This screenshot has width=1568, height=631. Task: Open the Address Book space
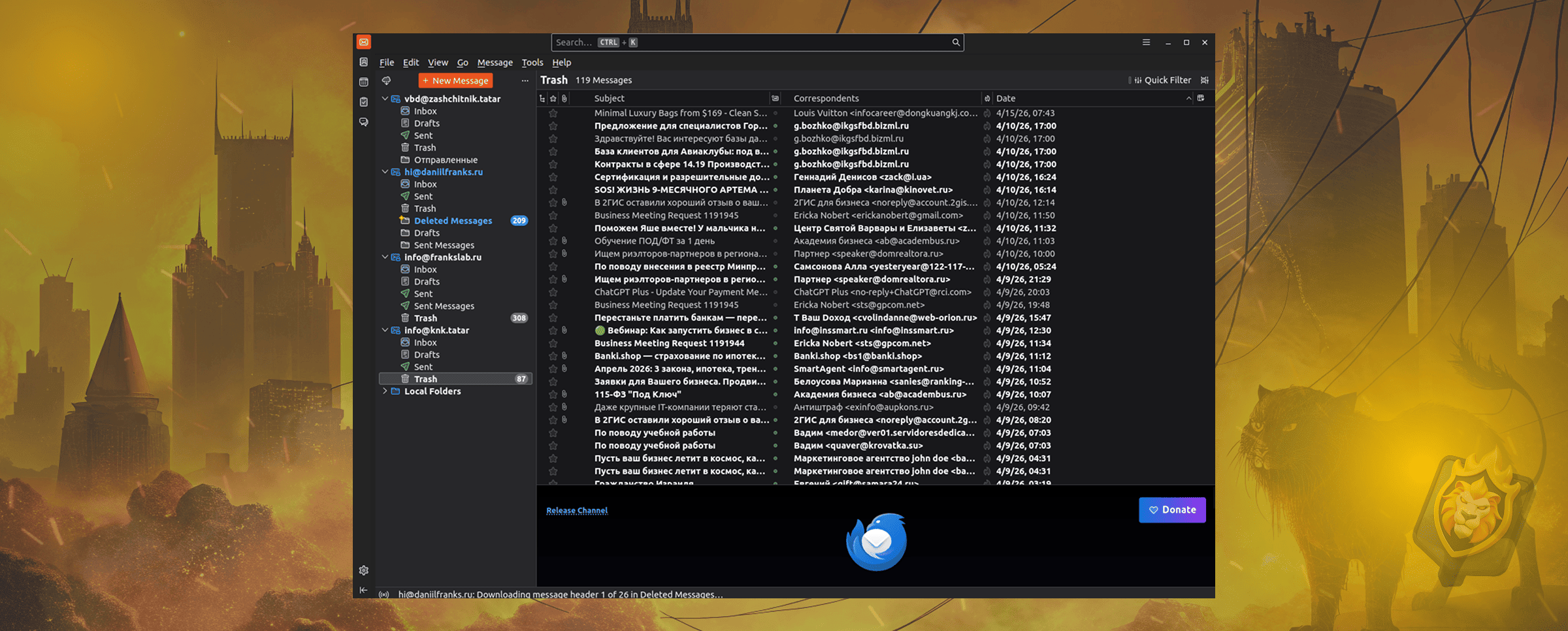point(364,62)
